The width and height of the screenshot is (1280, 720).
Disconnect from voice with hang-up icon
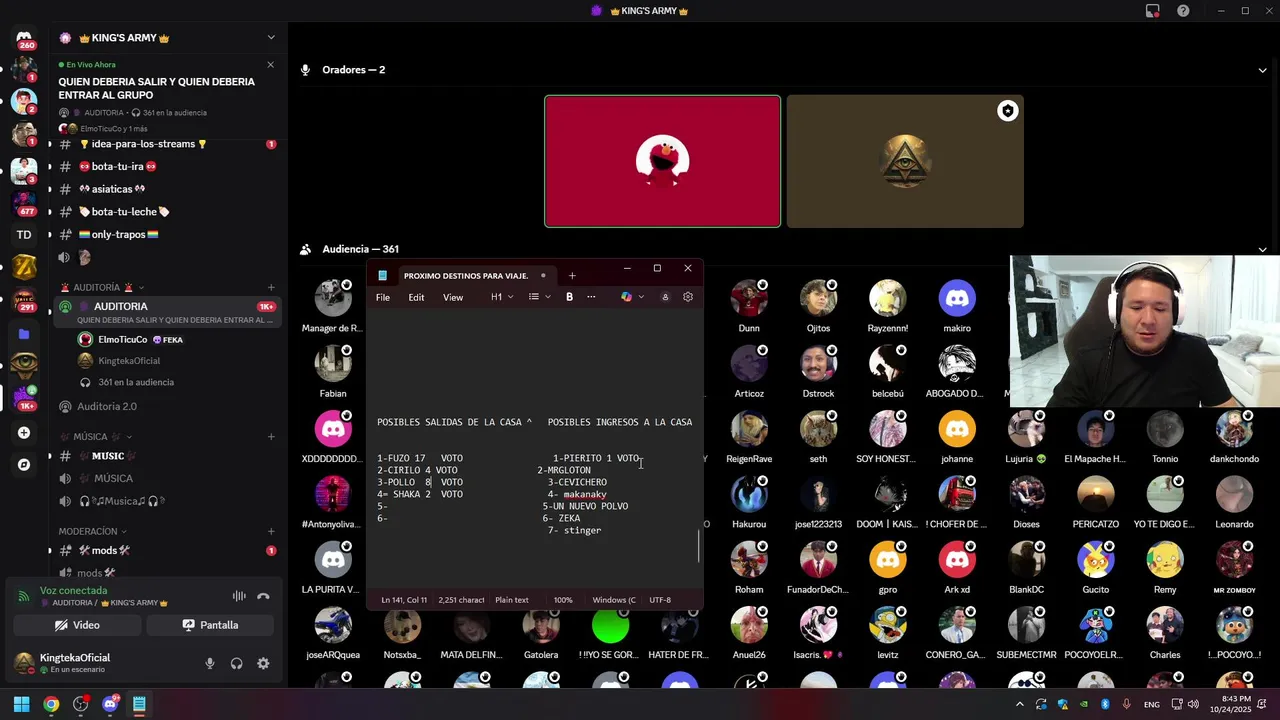click(263, 596)
